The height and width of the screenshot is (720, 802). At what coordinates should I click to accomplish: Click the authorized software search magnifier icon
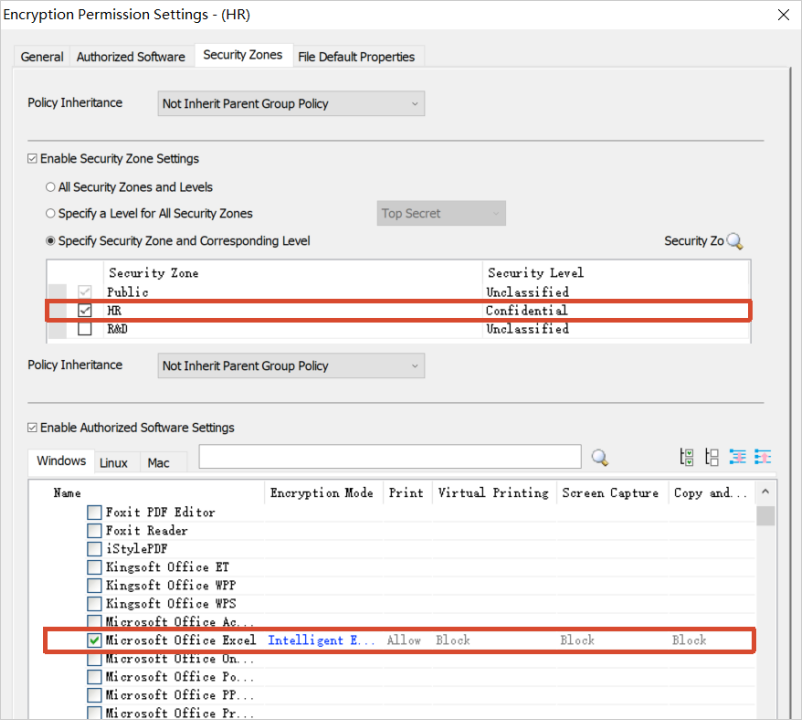[x=599, y=457]
